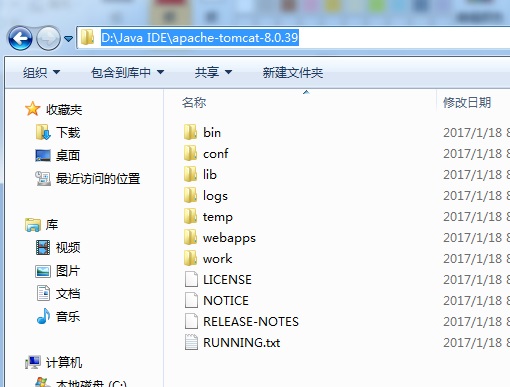The width and height of the screenshot is (510, 387).
Task: Click the NOTICE file icon
Action: [191, 300]
